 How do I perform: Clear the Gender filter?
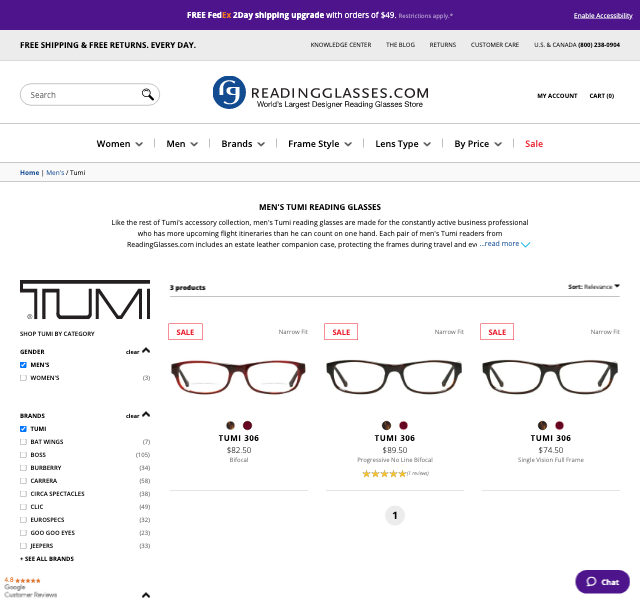tap(132, 352)
